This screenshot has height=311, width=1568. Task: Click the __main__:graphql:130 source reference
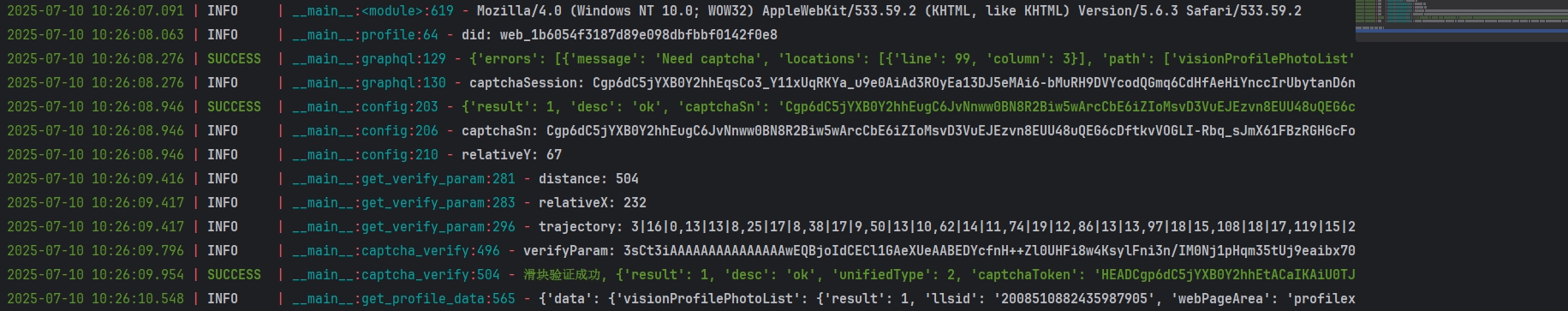pos(369,83)
